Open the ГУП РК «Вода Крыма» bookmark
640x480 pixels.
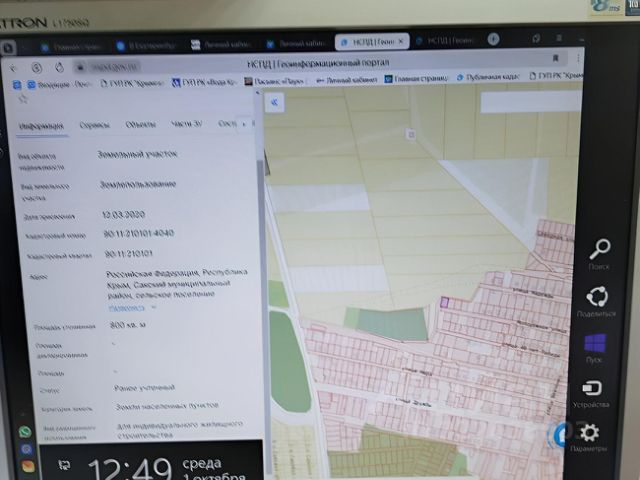pos(204,82)
